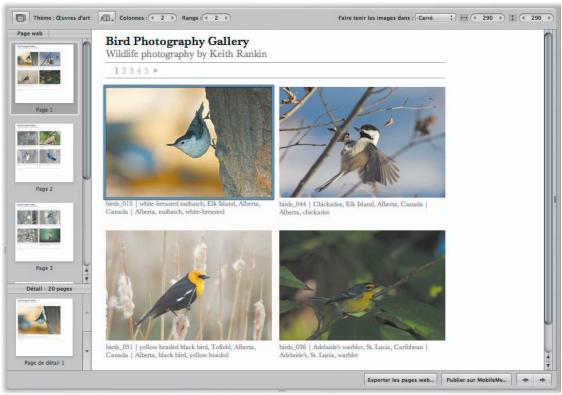The height and width of the screenshot is (395, 562).
Task: Click the main preview vertical scrollbar thumb
Action: point(548,178)
